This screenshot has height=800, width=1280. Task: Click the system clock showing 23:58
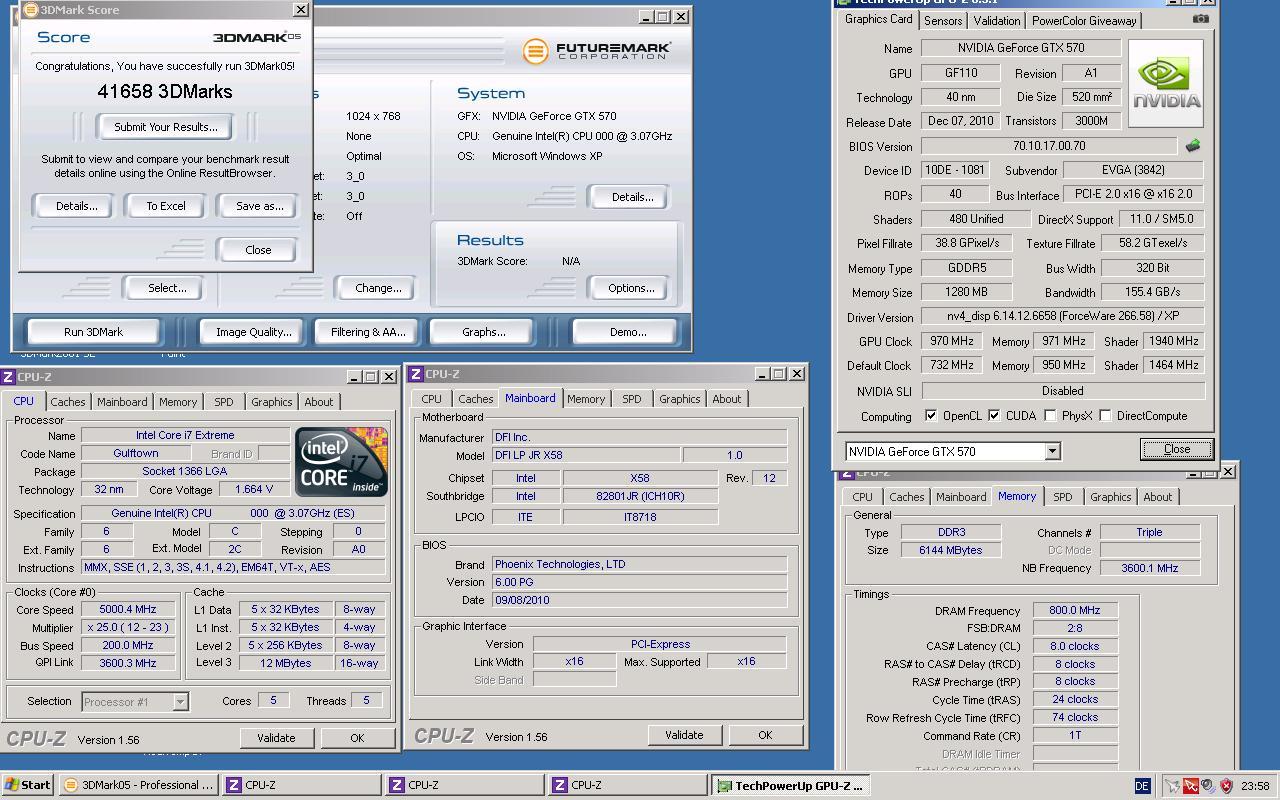tap(1255, 786)
